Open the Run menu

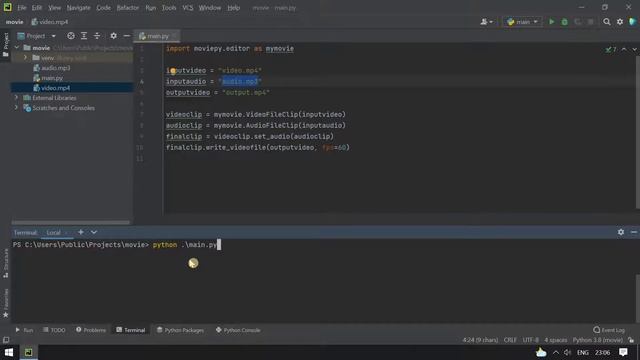pos(151,8)
